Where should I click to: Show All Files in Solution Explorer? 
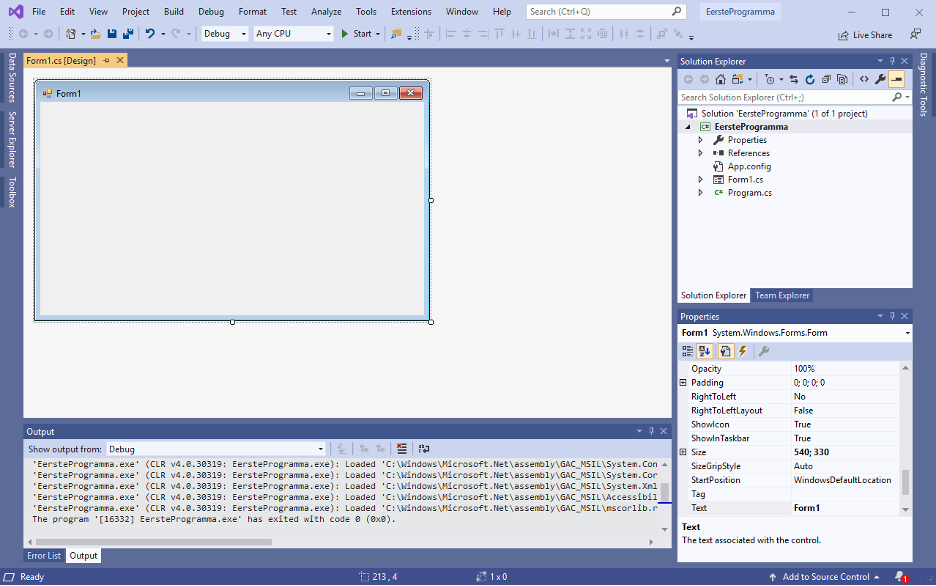click(842, 79)
